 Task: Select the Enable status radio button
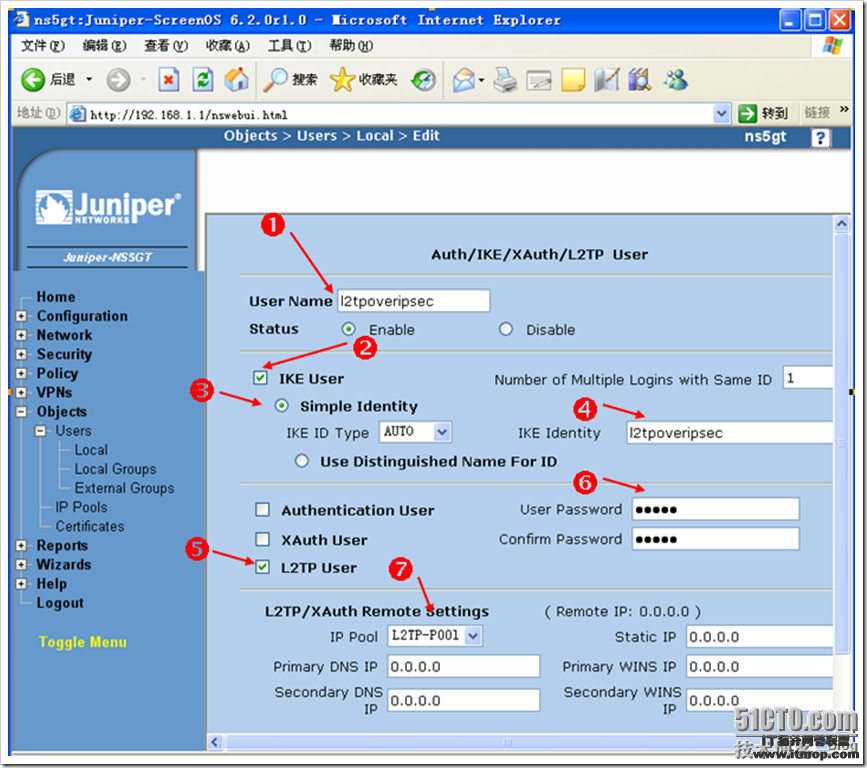pyautogui.click(x=348, y=330)
